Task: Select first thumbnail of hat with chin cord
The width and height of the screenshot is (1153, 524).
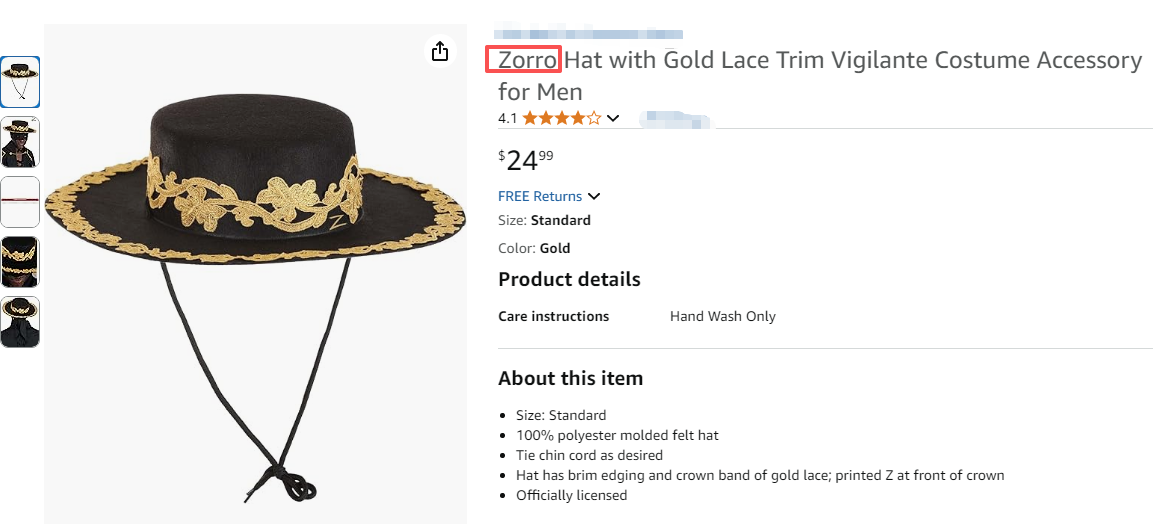Action: point(20,82)
